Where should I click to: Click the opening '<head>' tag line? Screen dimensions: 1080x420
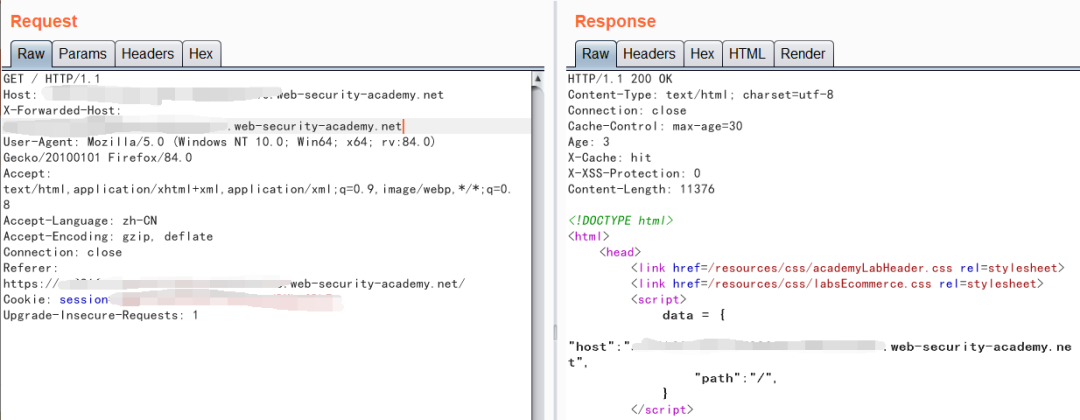(x=620, y=252)
